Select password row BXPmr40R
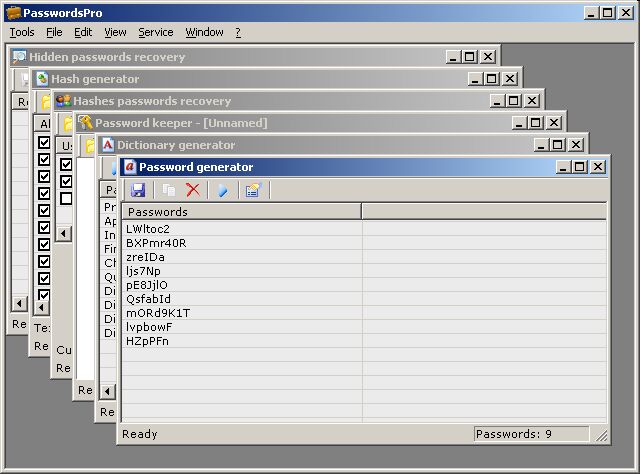Viewport: 640px width, 474px height. 242,243
